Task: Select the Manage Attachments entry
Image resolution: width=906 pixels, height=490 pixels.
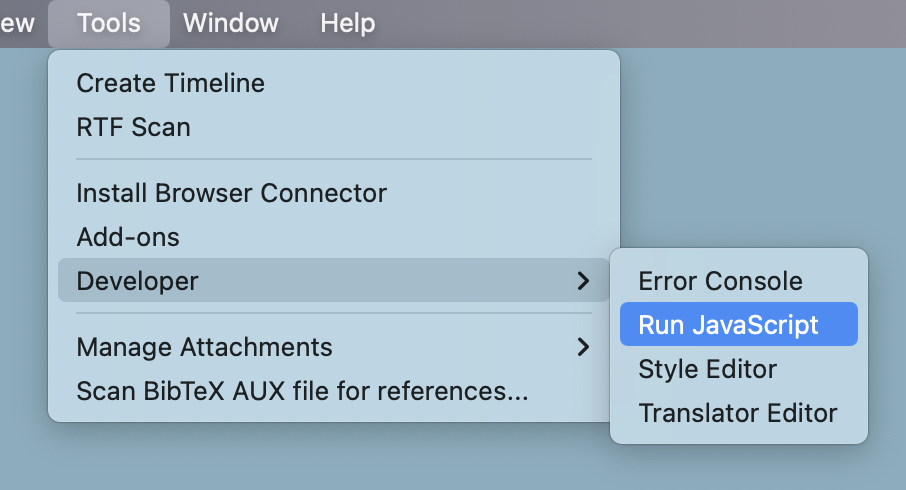Action: [x=204, y=347]
